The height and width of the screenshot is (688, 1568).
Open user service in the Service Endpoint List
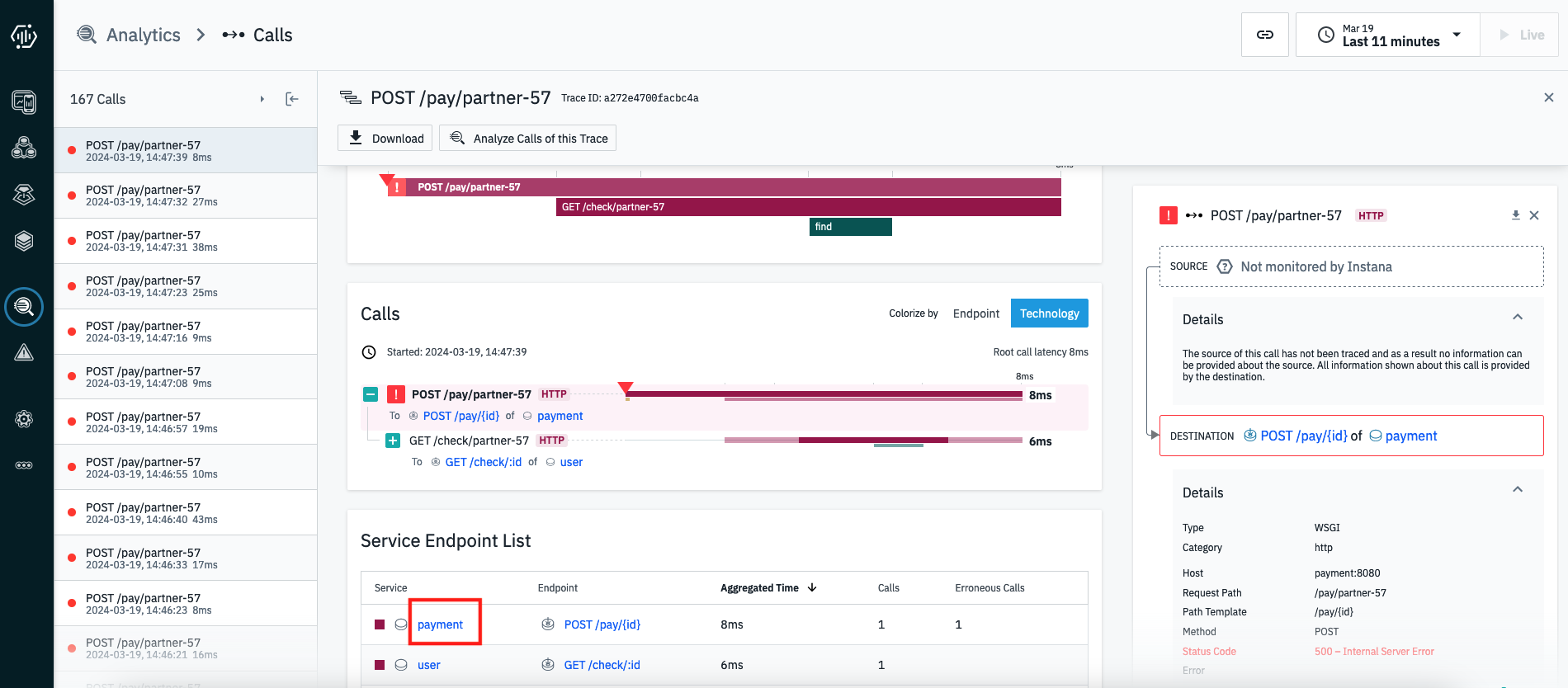point(429,665)
